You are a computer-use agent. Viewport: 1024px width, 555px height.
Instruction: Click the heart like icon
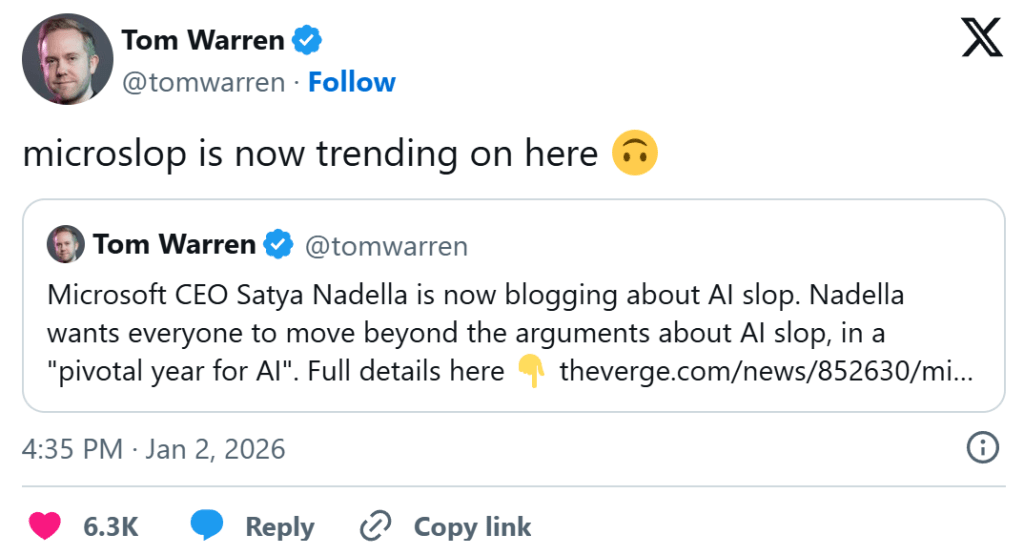[x=44, y=526]
